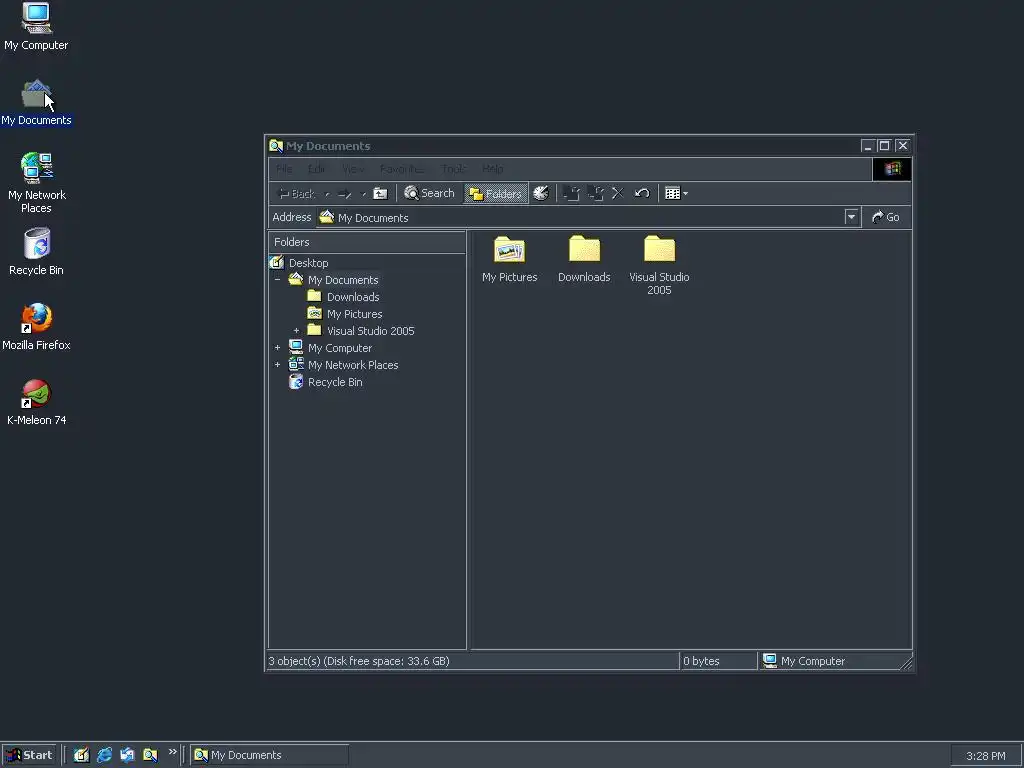Image resolution: width=1024 pixels, height=768 pixels.
Task: Click the Delete X toolbar icon
Action: tap(618, 193)
